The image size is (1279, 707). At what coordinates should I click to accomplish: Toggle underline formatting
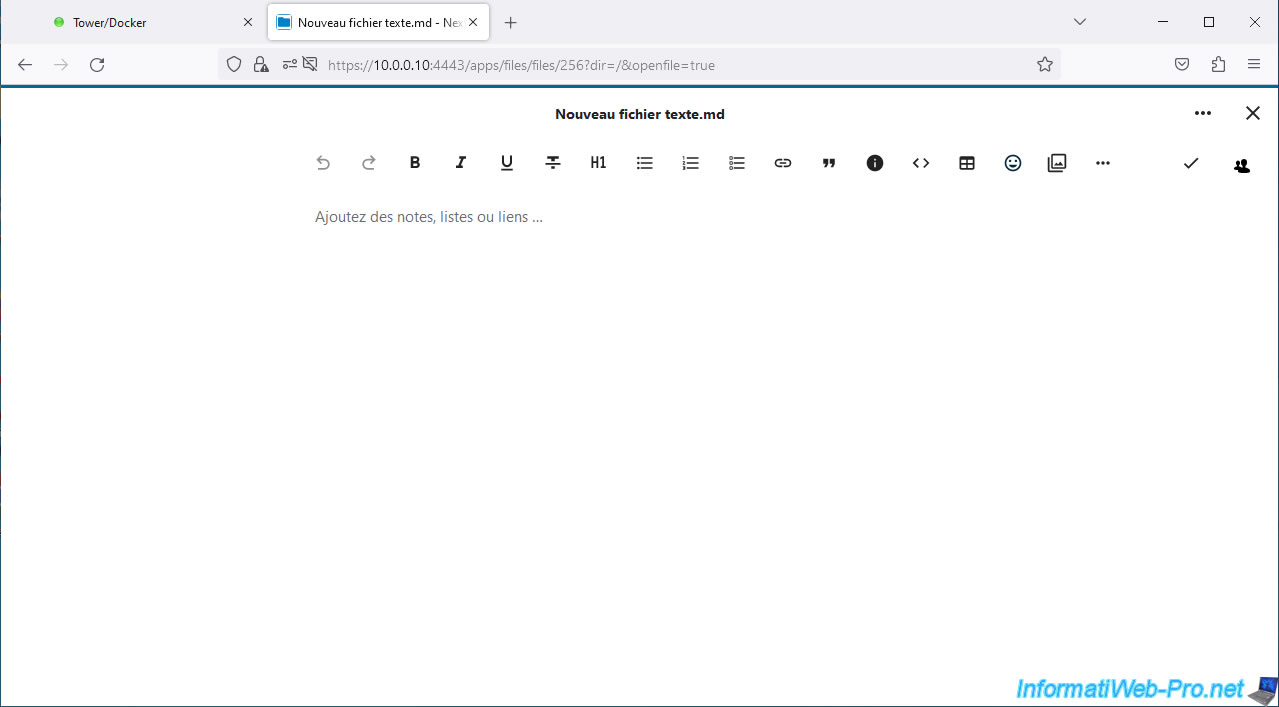[507, 163]
